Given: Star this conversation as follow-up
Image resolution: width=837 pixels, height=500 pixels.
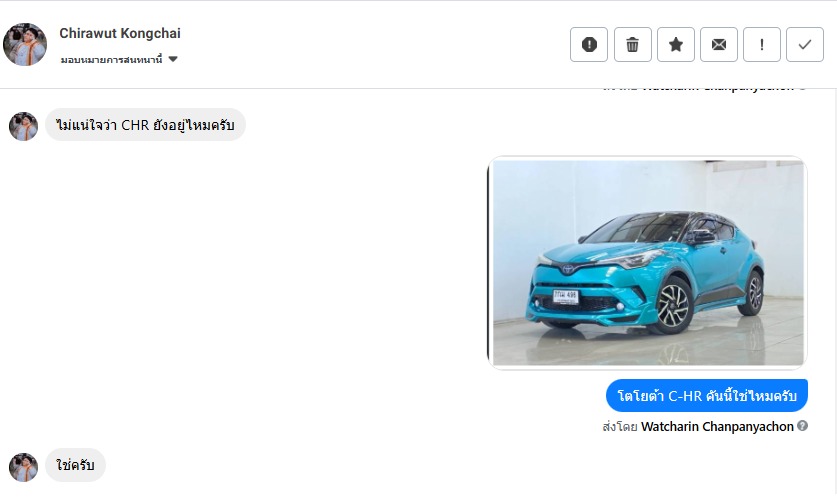Looking at the screenshot, I should tap(676, 44).
